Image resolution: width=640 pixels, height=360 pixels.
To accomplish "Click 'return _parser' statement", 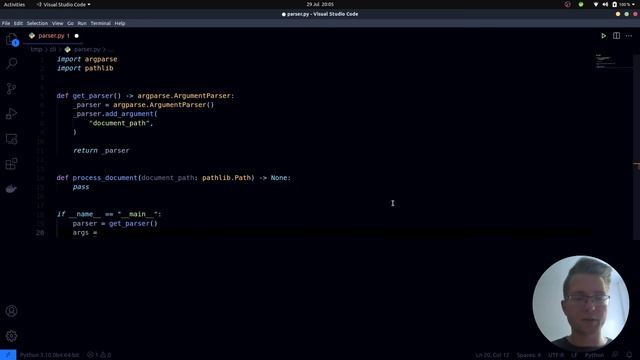I will click(101, 150).
